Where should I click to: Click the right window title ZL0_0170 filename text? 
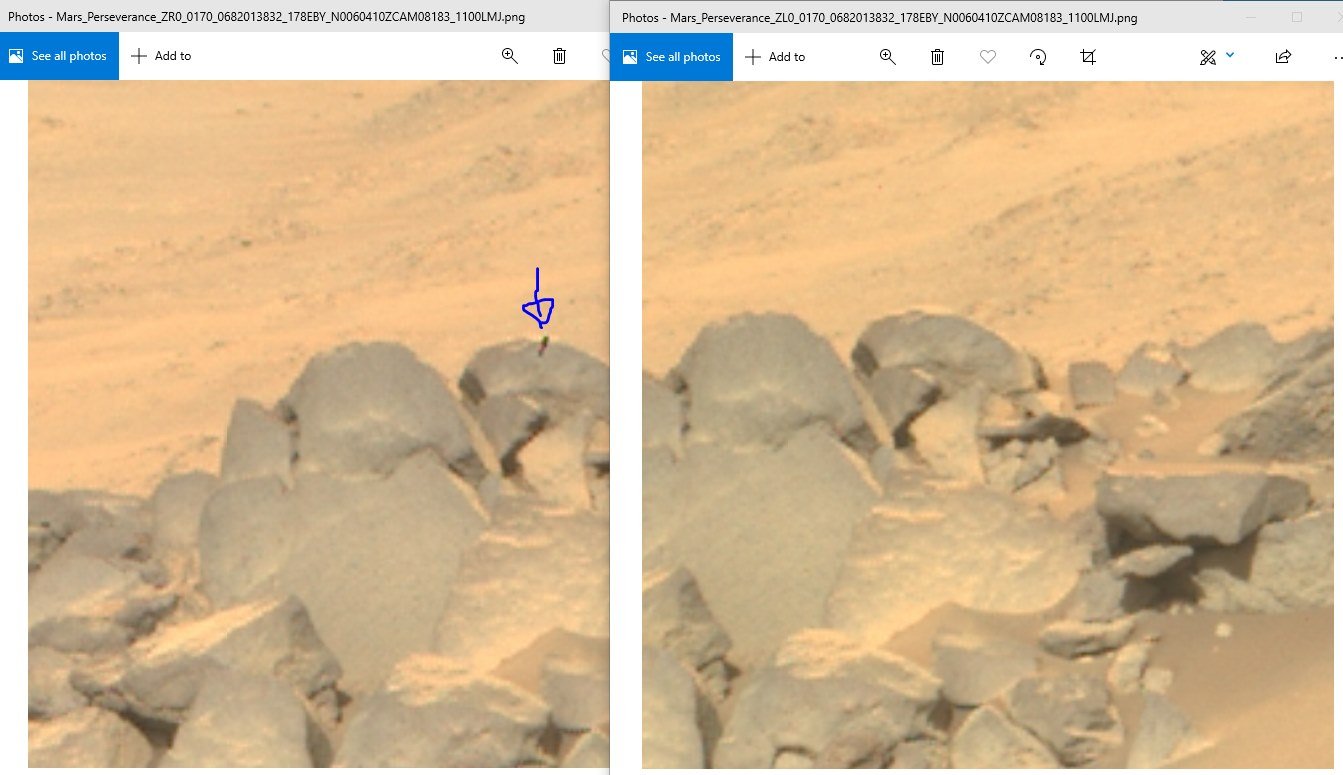904,18
